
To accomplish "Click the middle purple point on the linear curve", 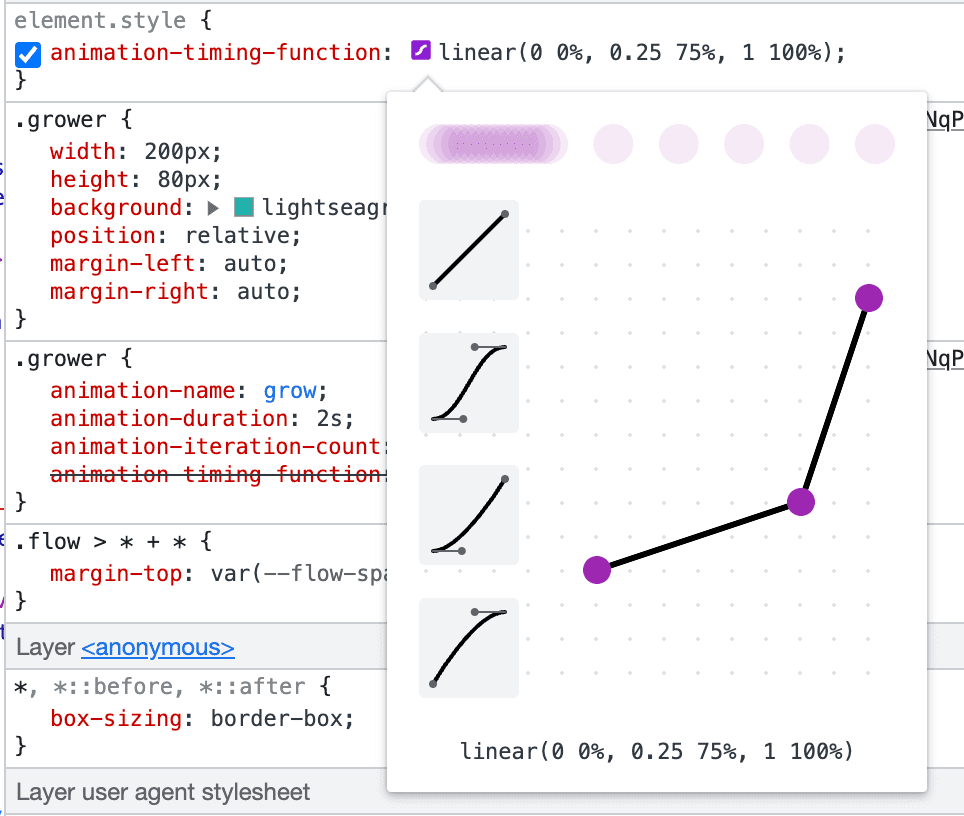I will coord(800,503).
